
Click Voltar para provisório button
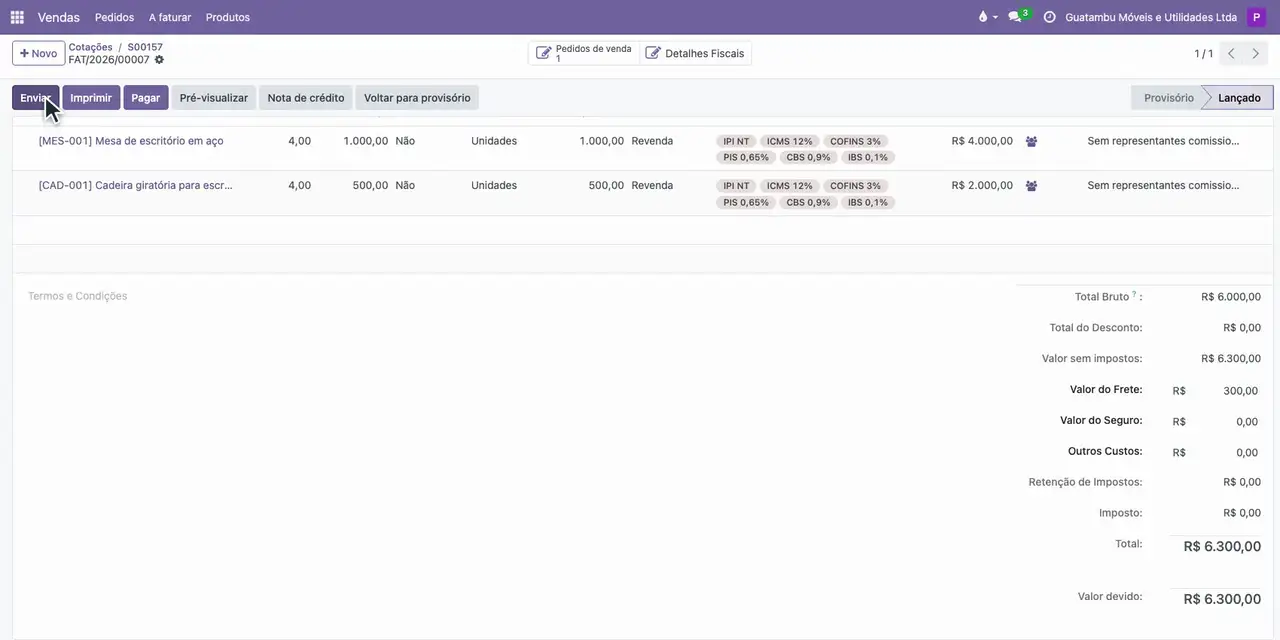417,98
